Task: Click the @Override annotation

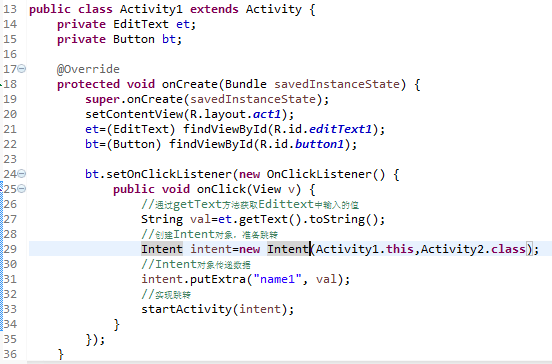Action: (x=88, y=69)
